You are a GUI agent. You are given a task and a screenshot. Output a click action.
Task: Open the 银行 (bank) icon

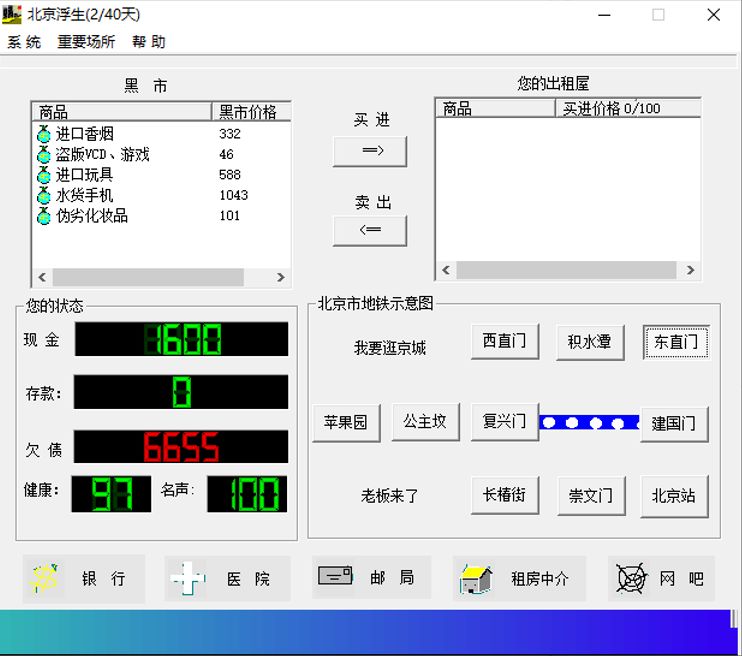(x=46, y=578)
